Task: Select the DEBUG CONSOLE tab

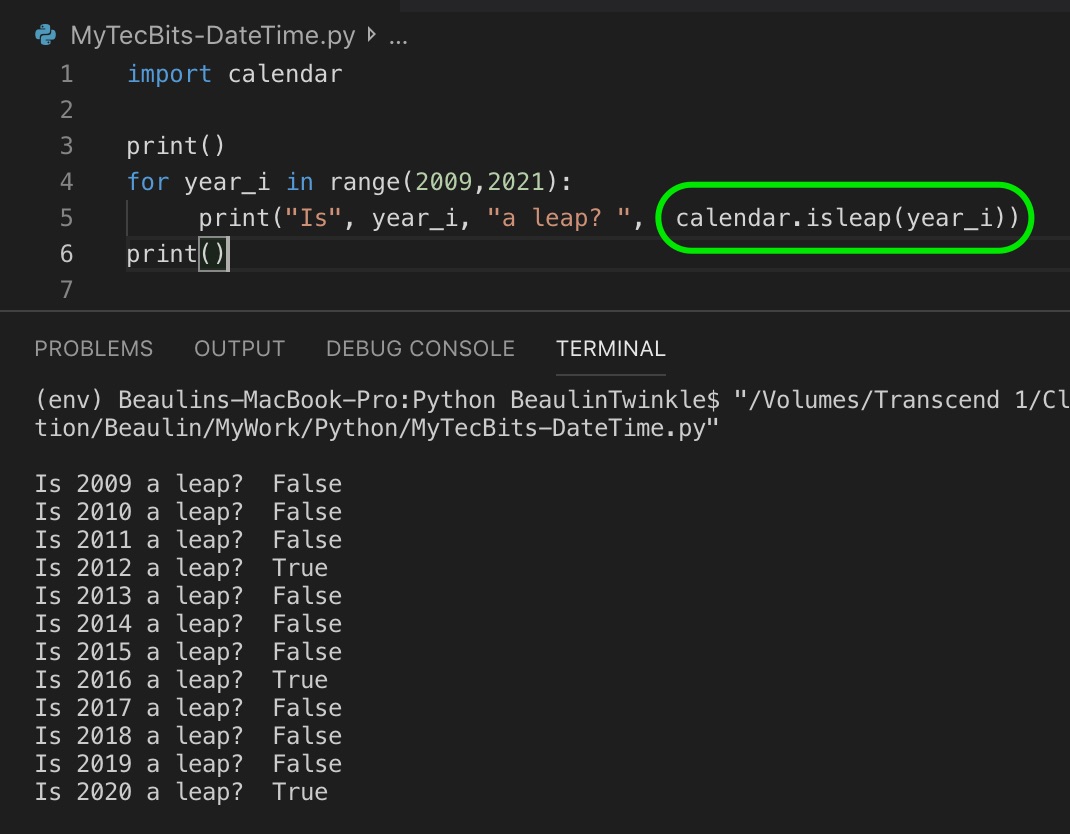Action: [419, 349]
